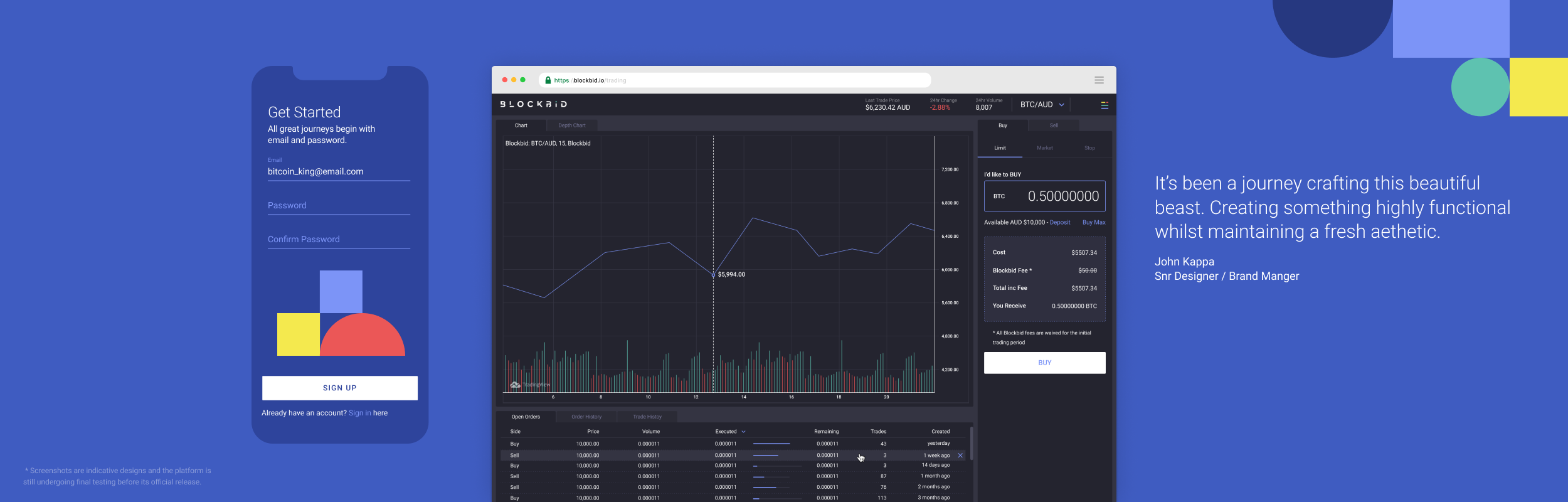Switch to the Chart tab
Screen dimensions: 1568x502
click(x=521, y=125)
